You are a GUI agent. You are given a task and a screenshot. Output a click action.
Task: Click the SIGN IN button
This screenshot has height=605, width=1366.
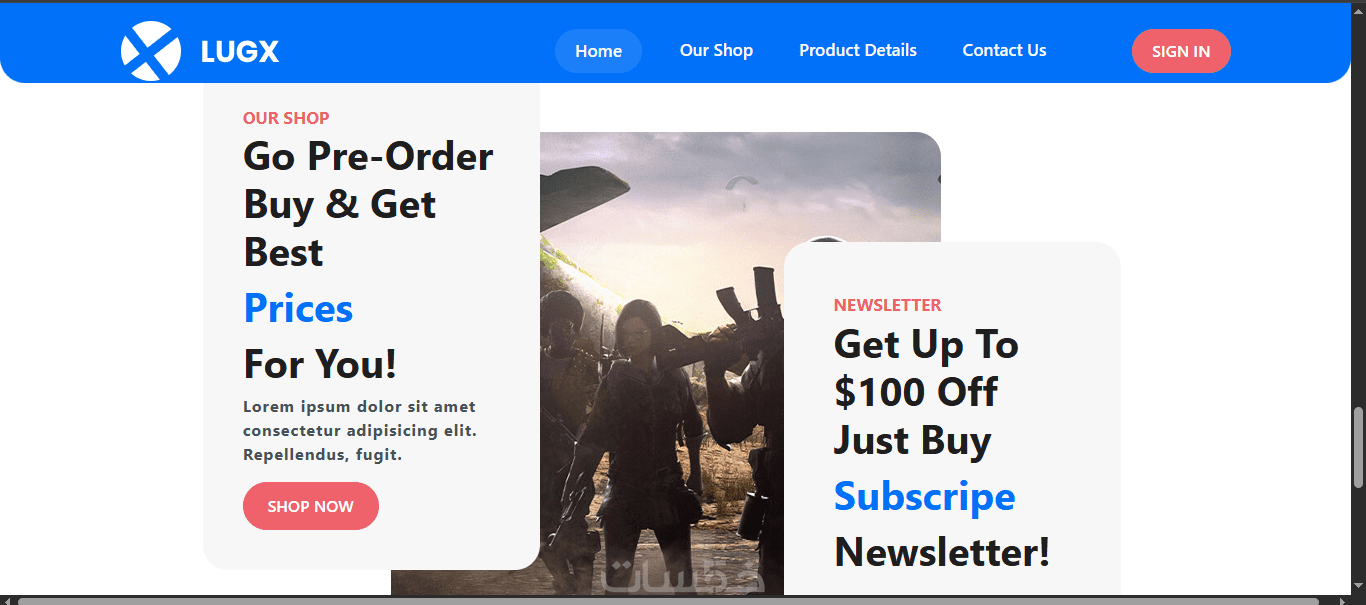(1181, 51)
